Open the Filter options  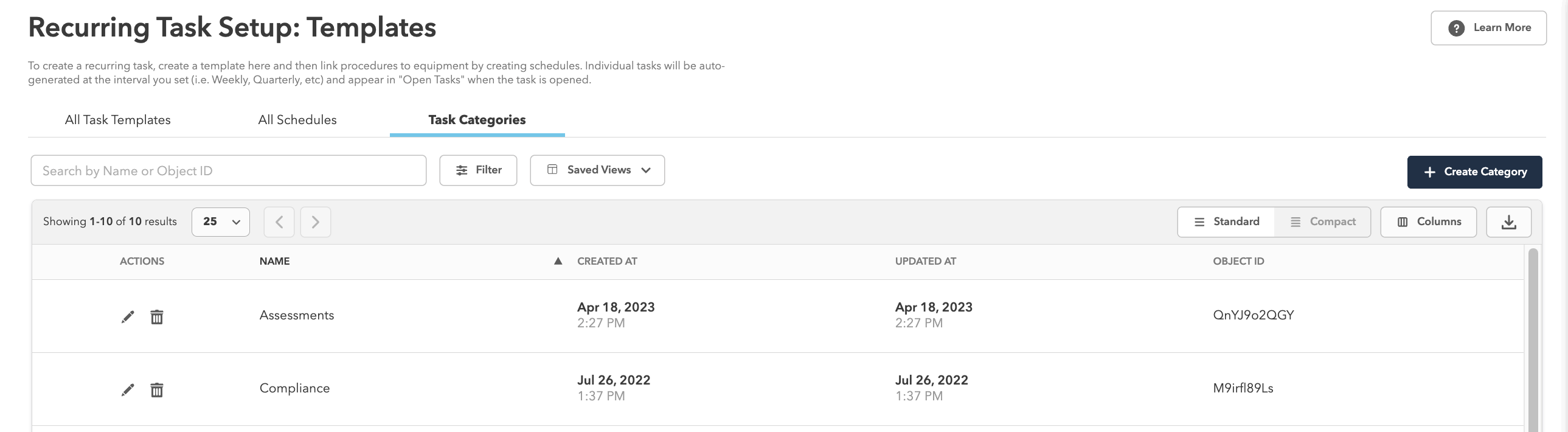[479, 170]
